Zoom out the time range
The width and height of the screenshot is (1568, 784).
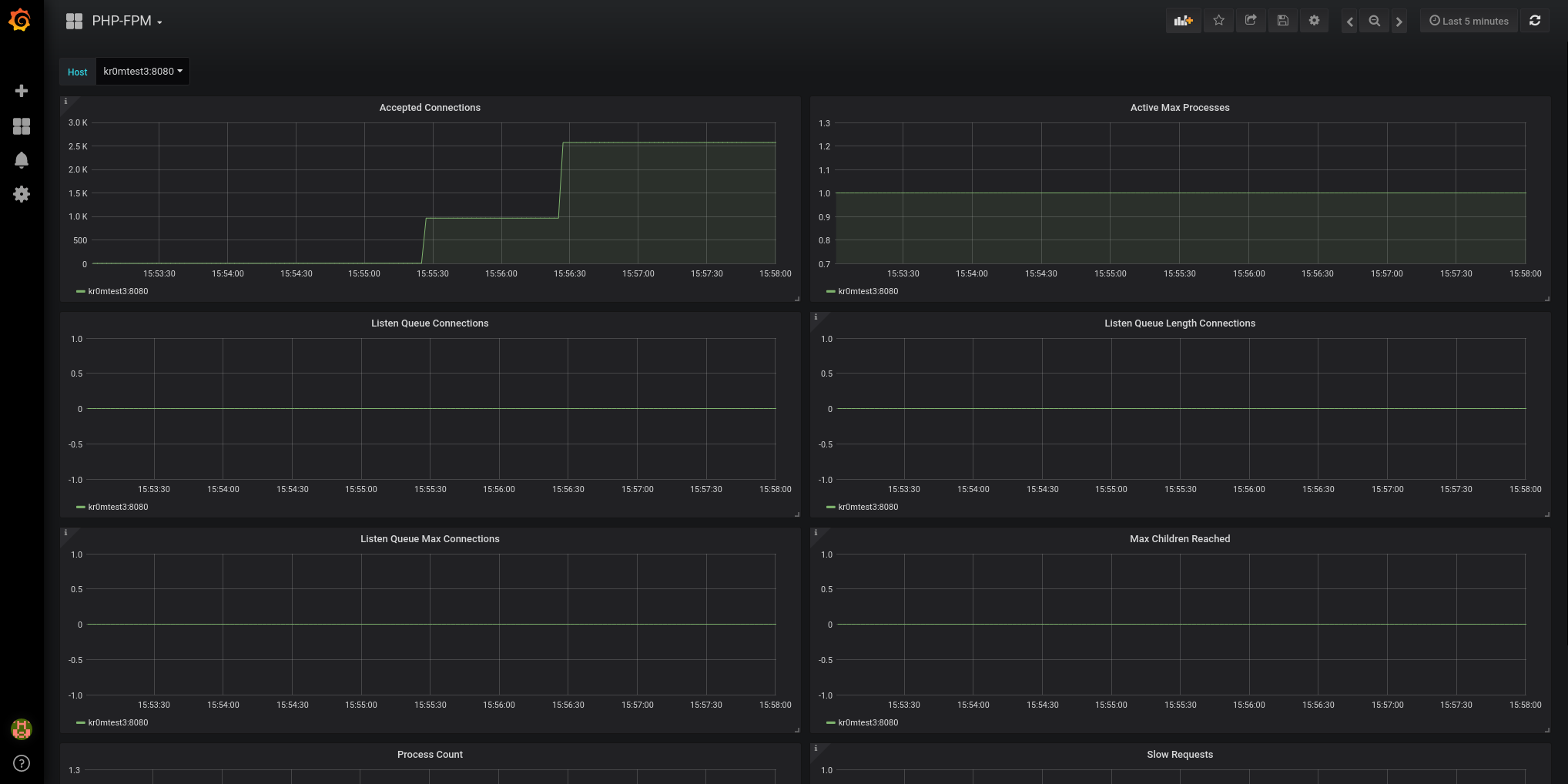click(x=1374, y=22)
